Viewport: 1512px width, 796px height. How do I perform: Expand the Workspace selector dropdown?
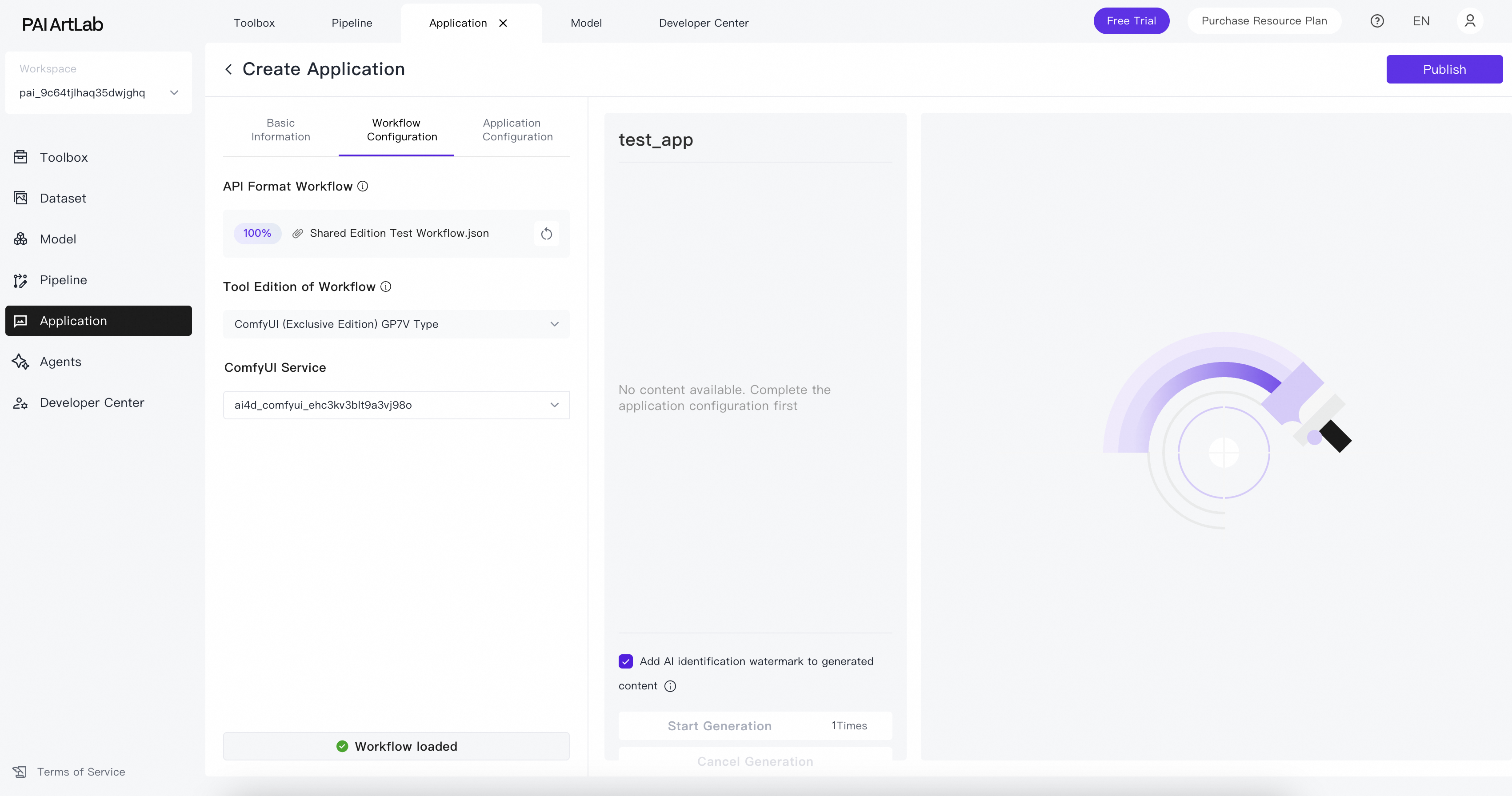pos(174,93)
